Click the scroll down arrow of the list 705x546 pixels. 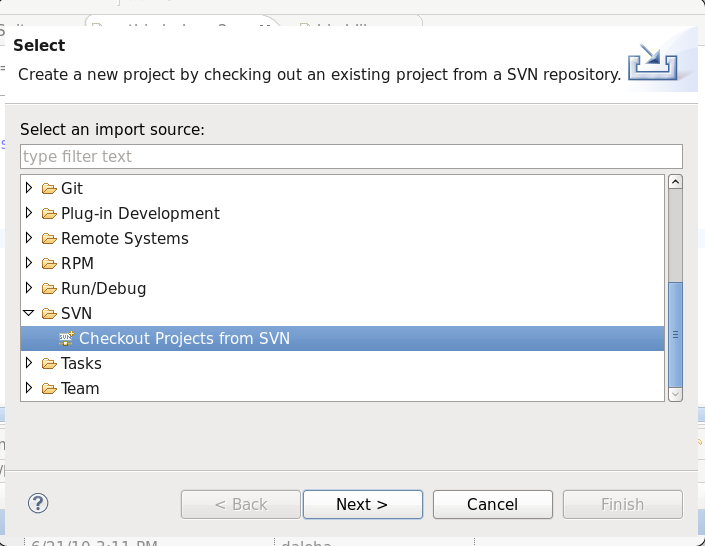tap(675, 394)
